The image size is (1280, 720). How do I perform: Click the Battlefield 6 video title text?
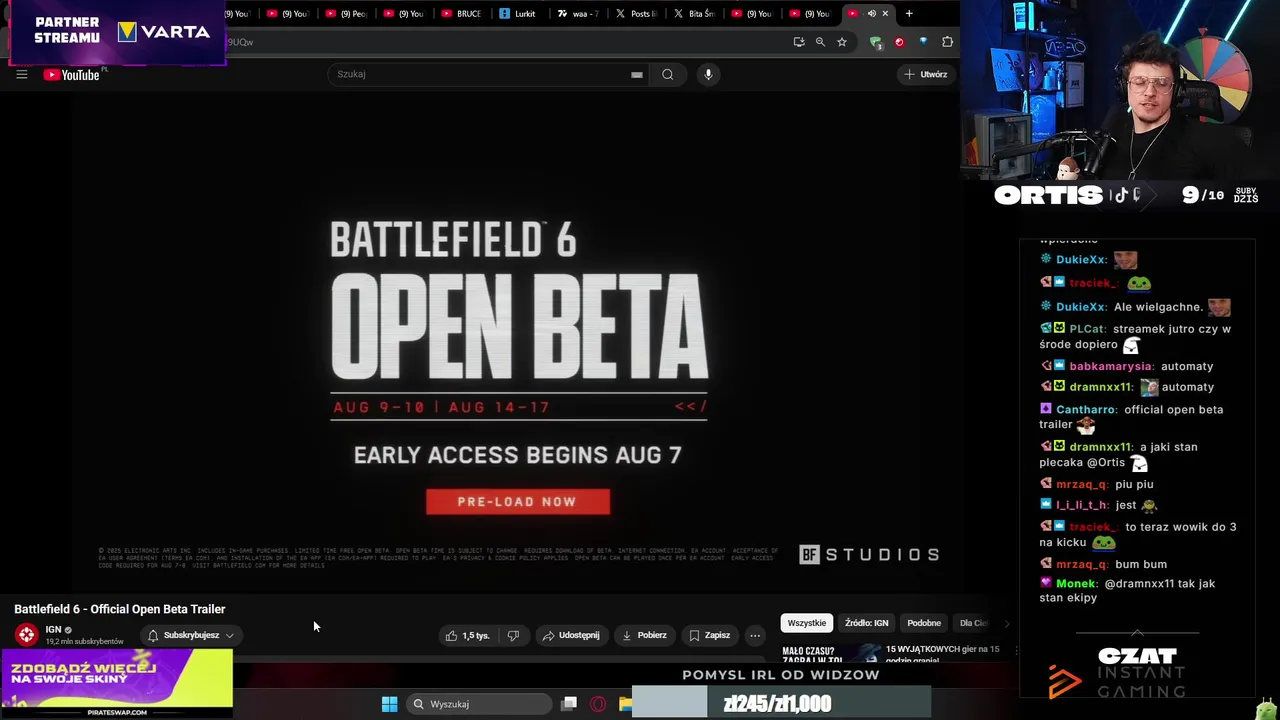[x=119, y=609]
